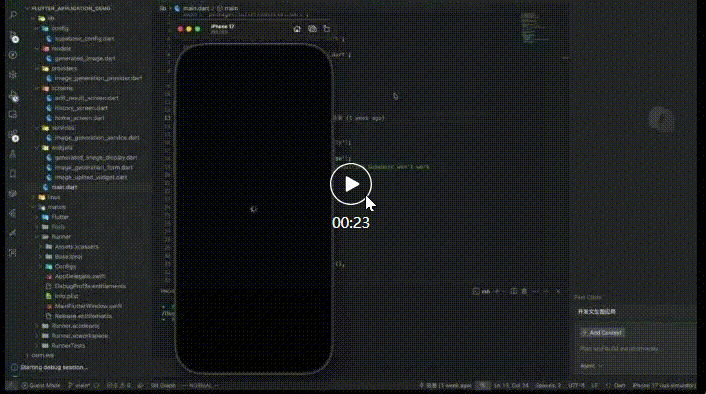Click the UTF-8 encoding status item
This screenshot has width=706, height=394.
[x=576, y=385]
